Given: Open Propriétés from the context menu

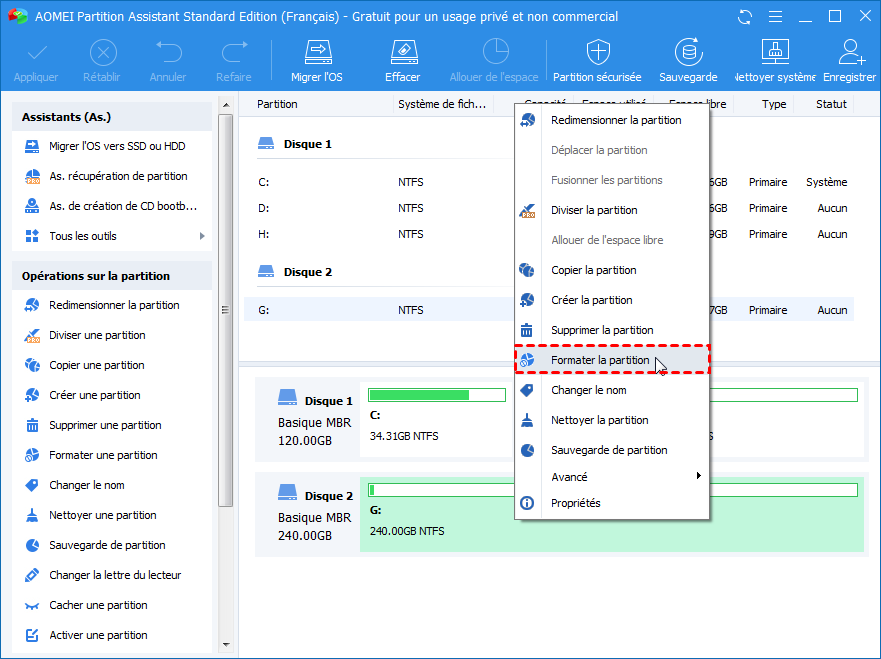Looking at the screenshot, I should (x=612, y=503).
